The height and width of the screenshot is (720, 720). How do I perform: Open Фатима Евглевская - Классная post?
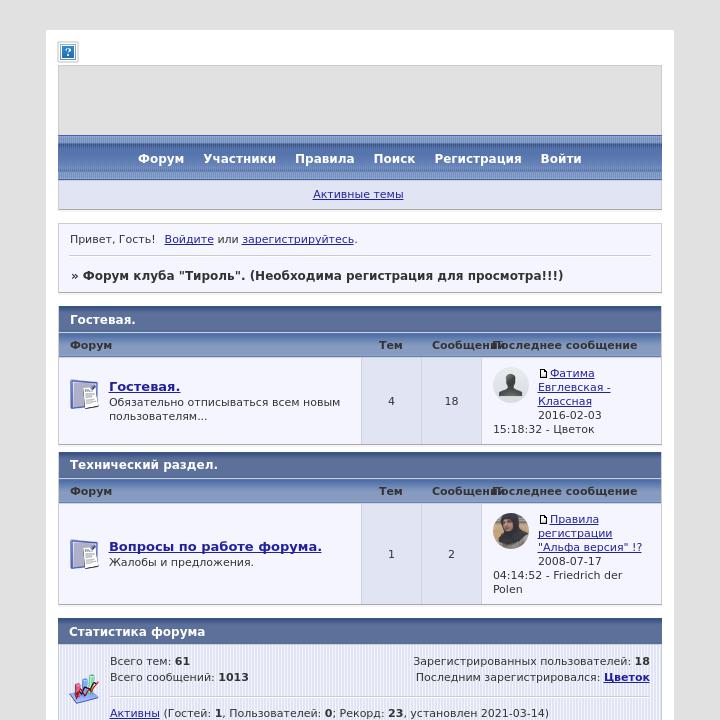(x=574, y=387)
